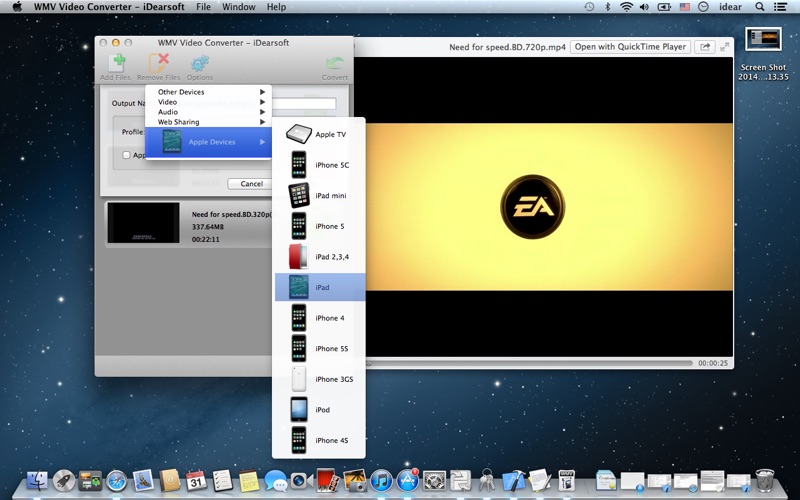Click the Spotlight search icon in menu bar
This screenshot has height=500, width=800.
pyautogui.click(x=759, y=7)
